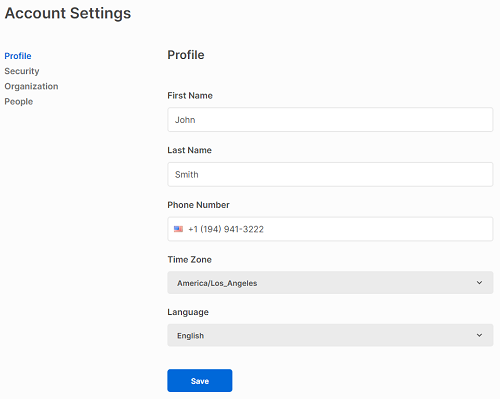Open the English language dropdown

pyautogui.click(x=330, y=335)
